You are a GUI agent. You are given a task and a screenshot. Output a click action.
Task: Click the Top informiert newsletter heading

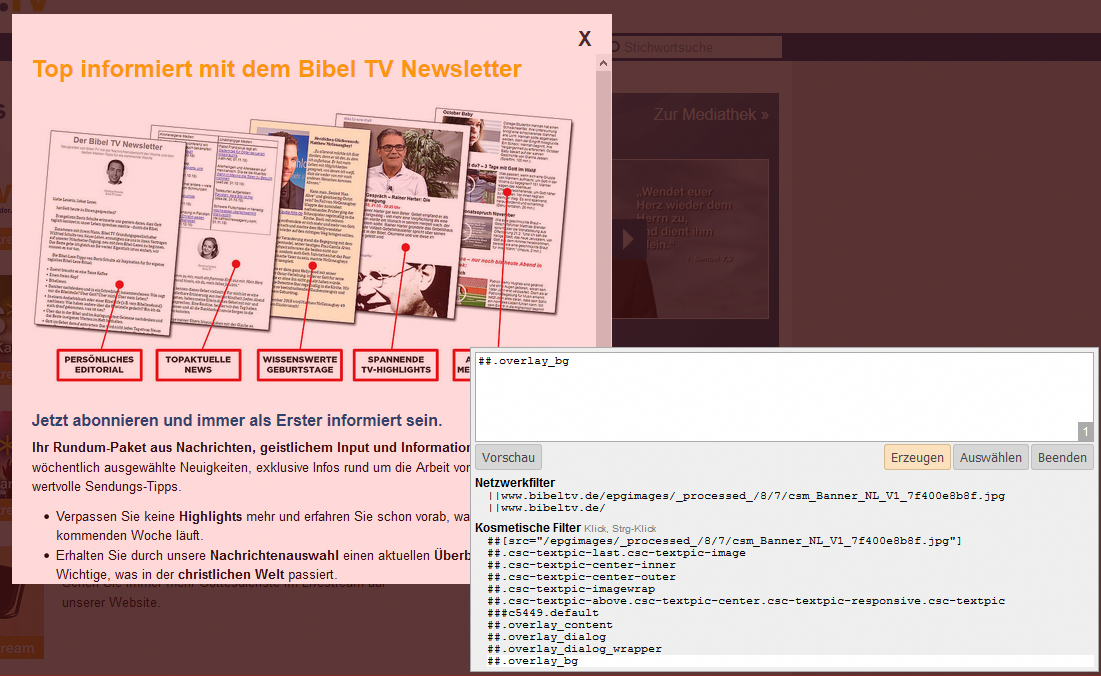coord(277,69)
